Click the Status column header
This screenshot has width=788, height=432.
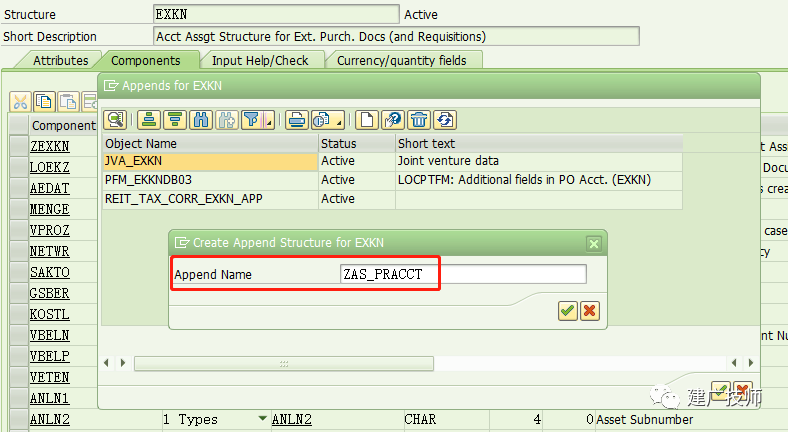pyautogui.click(x=357, y=143)
